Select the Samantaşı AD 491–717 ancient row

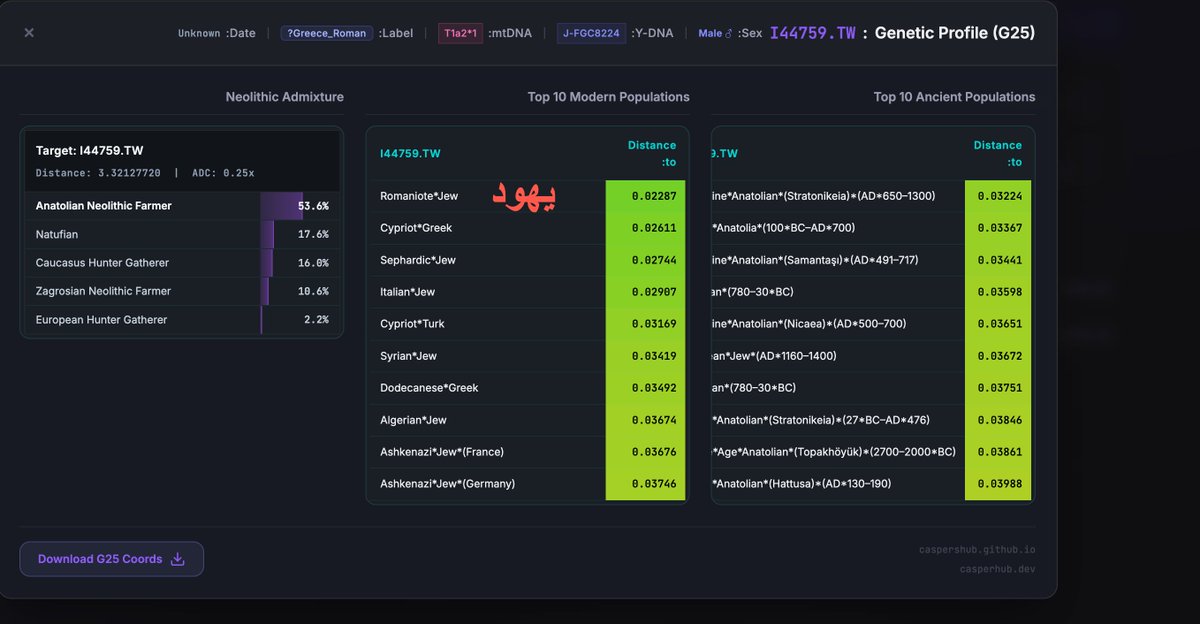pyautogui.click(x=873, y=260)
